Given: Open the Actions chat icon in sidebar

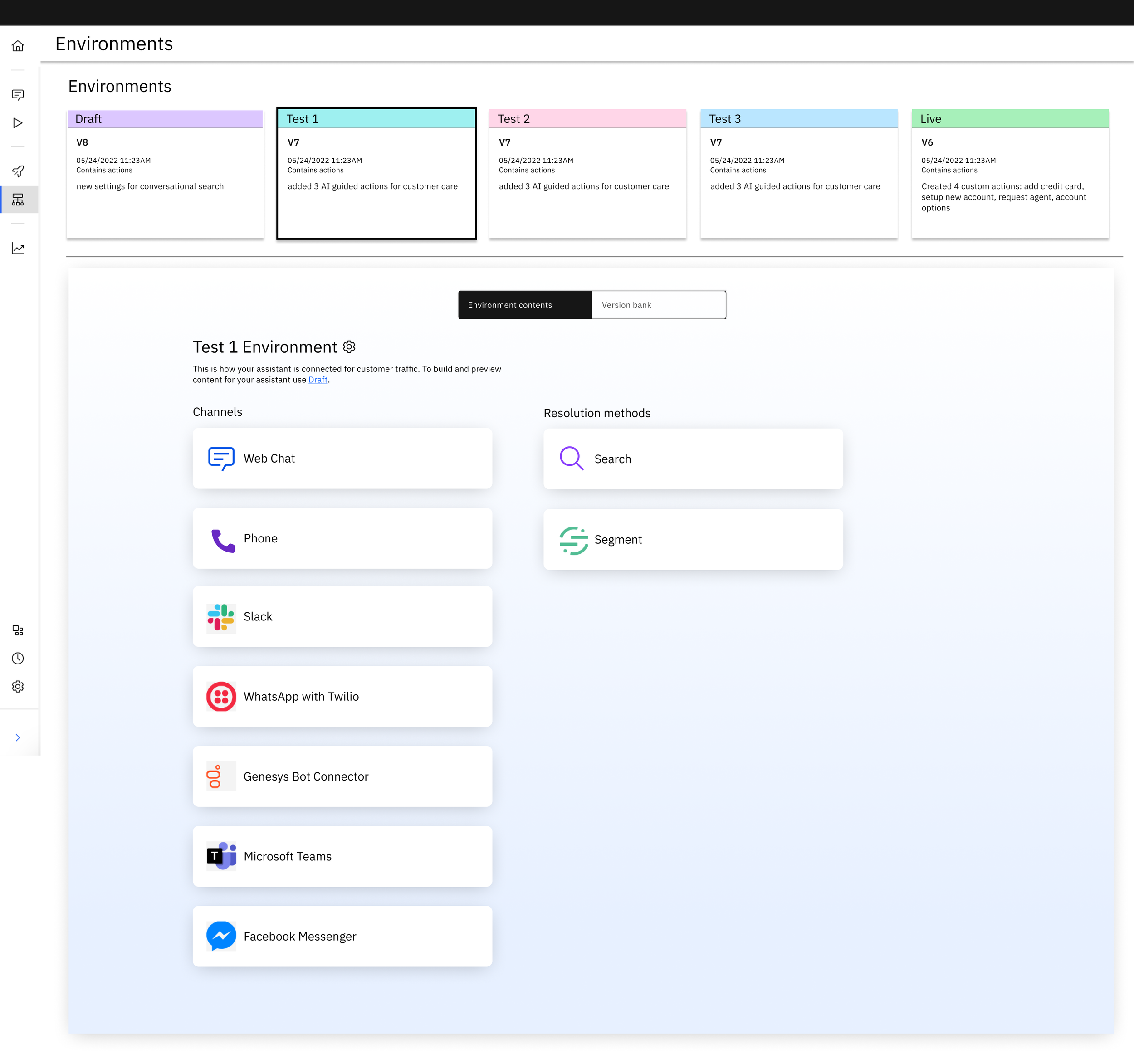Looking at the screenshot, I should tap(18, 95).
